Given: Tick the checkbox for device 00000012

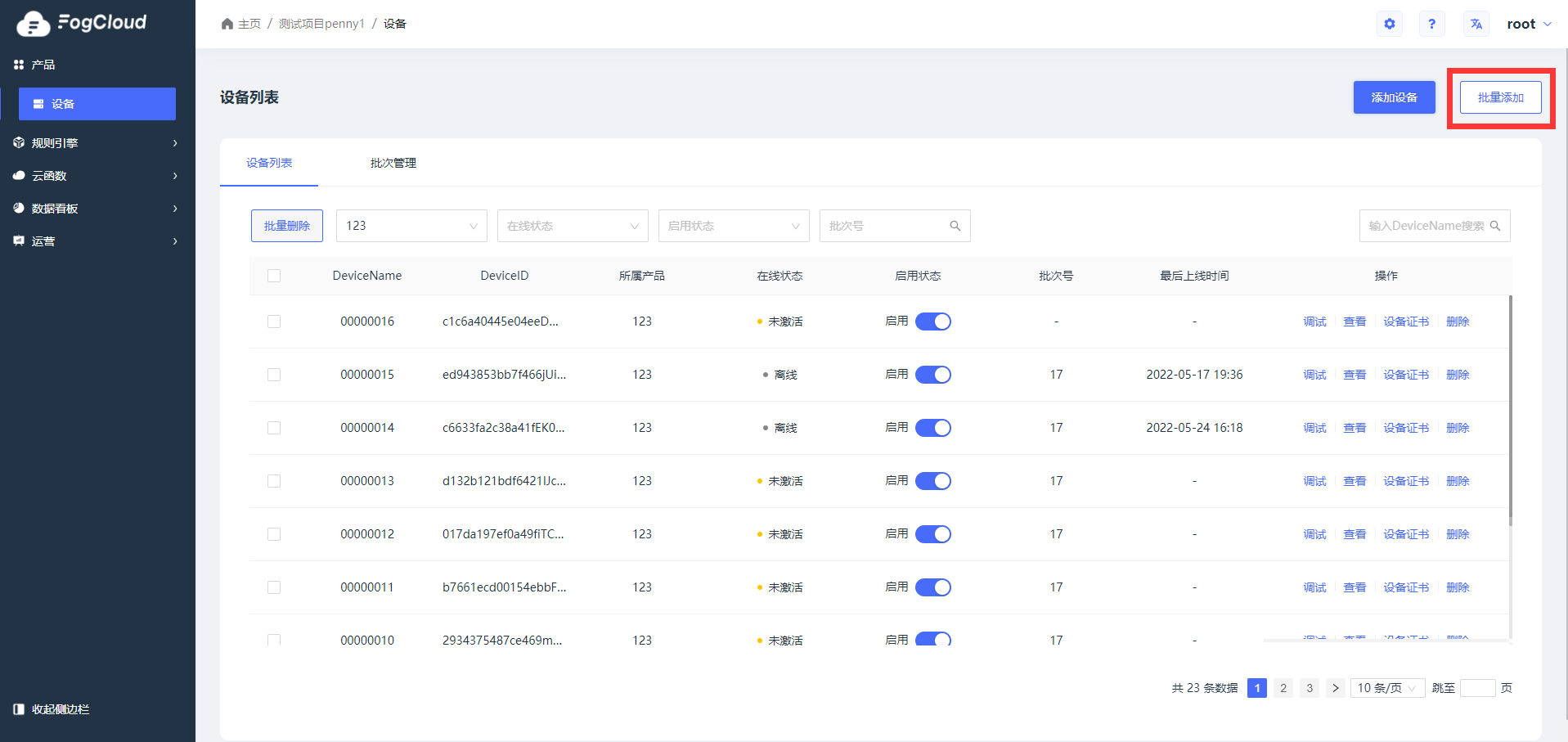Looking at the screenshot, I should pos(274,534).
